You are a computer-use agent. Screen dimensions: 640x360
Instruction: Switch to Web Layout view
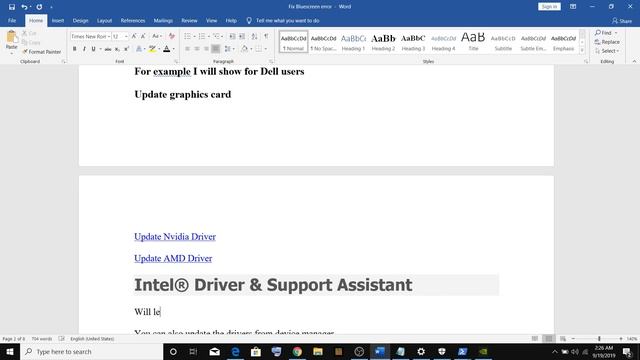pyautogui.click(x=563, y=339)
